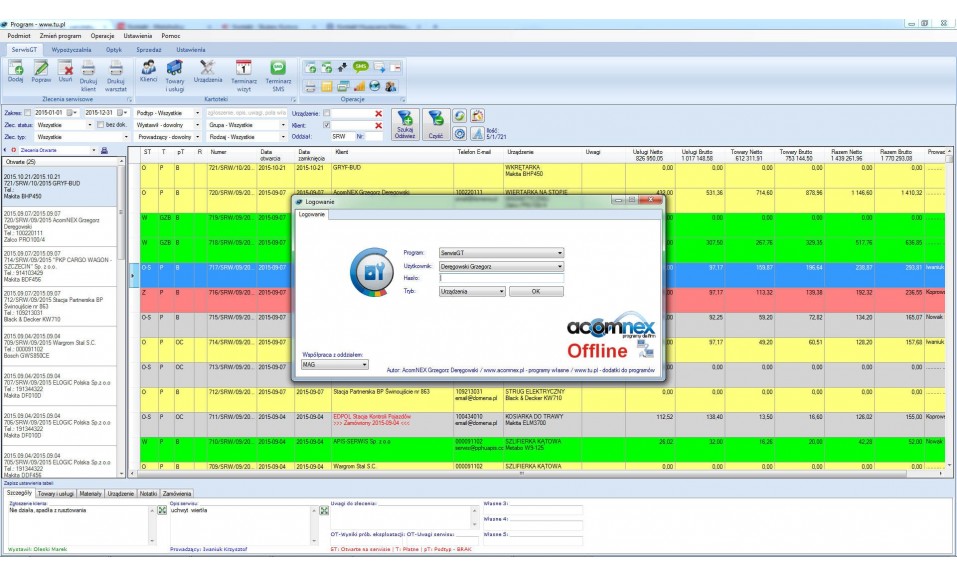Click the Dodaj new order icon
The height and width of the screenshot is (577, 957).
[x=15, y=73]
